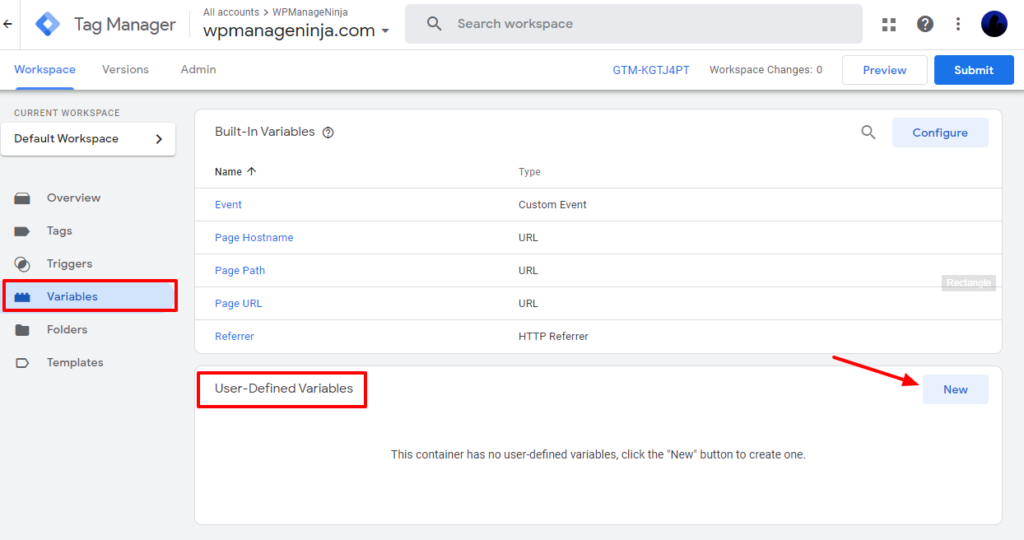Click New to create user-defined variable
The image size is (1024, 540).
pos(955,389)
